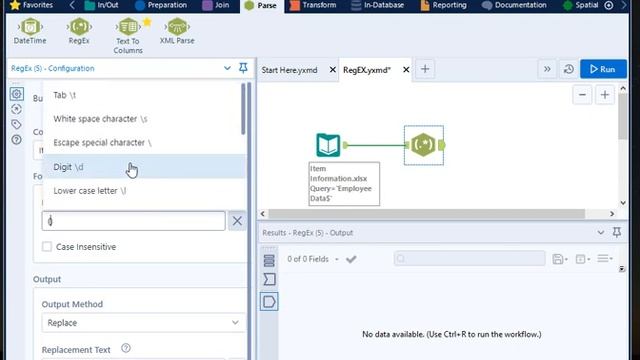Viewport: 640px width, 360px height.
Task: Open the Reporting palette tab
Action: [x=443, y=5]
